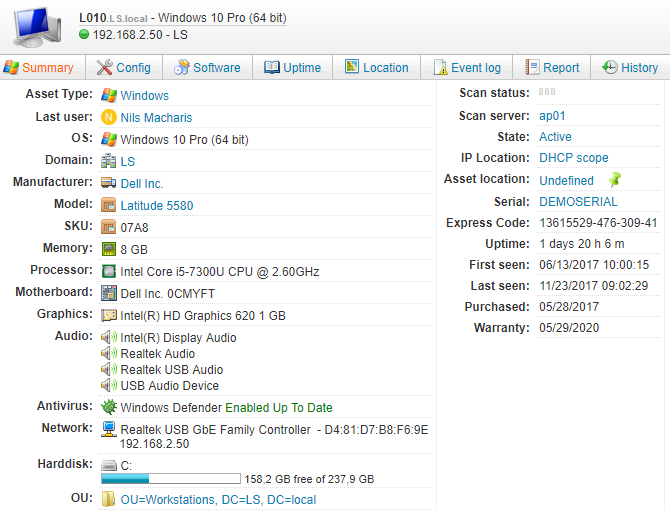Click the memory chip icon beside 8 GB

(109, 249)
